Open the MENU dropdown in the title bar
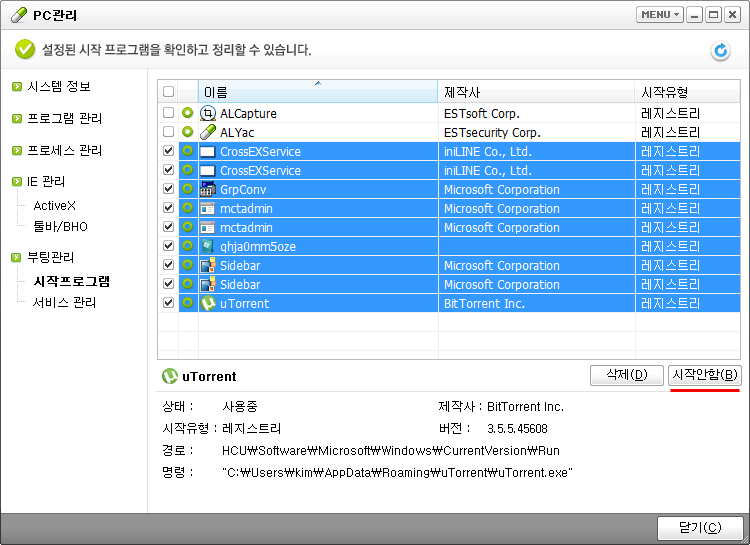Viewport: 750px width, 545px height. [660, 15]
